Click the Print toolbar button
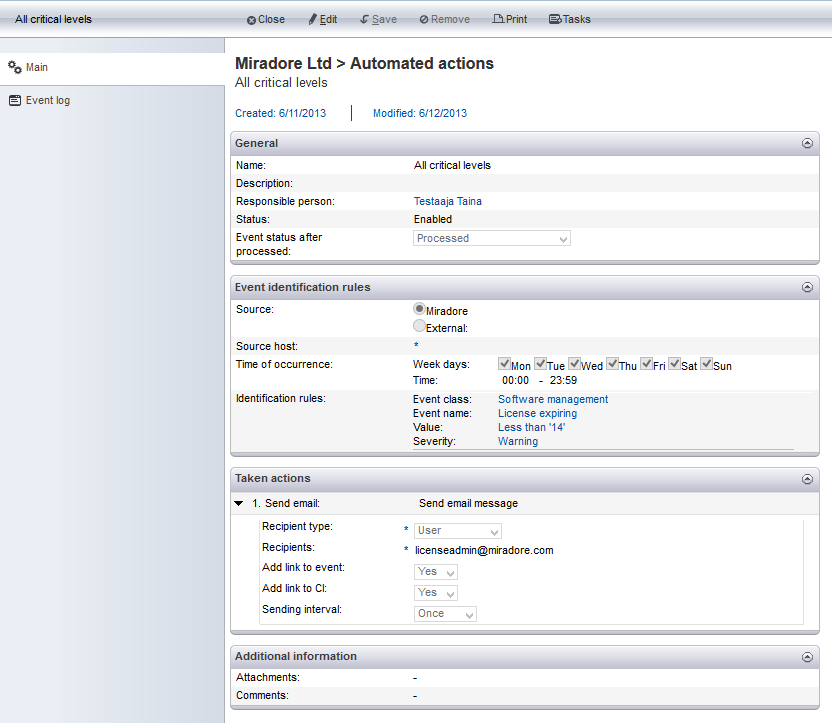The height and width of the screenshot is (723, 832). pos(510,20)
